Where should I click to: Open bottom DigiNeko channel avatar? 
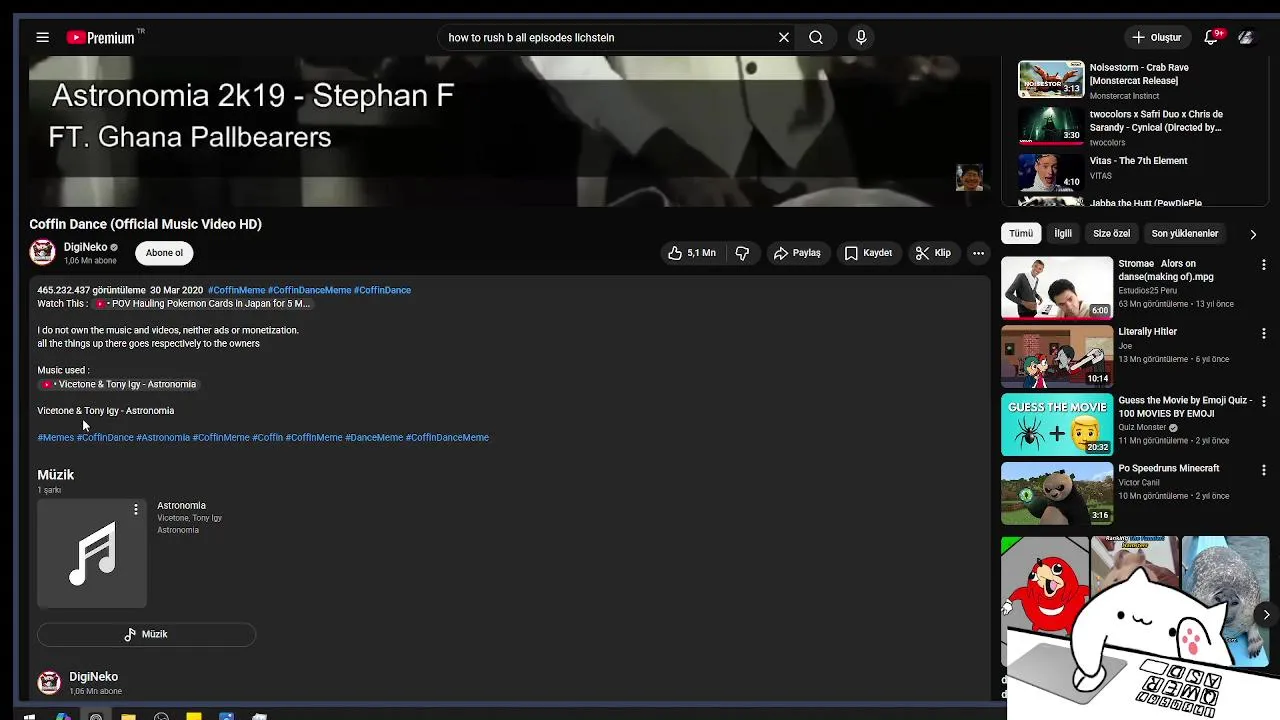49,683
